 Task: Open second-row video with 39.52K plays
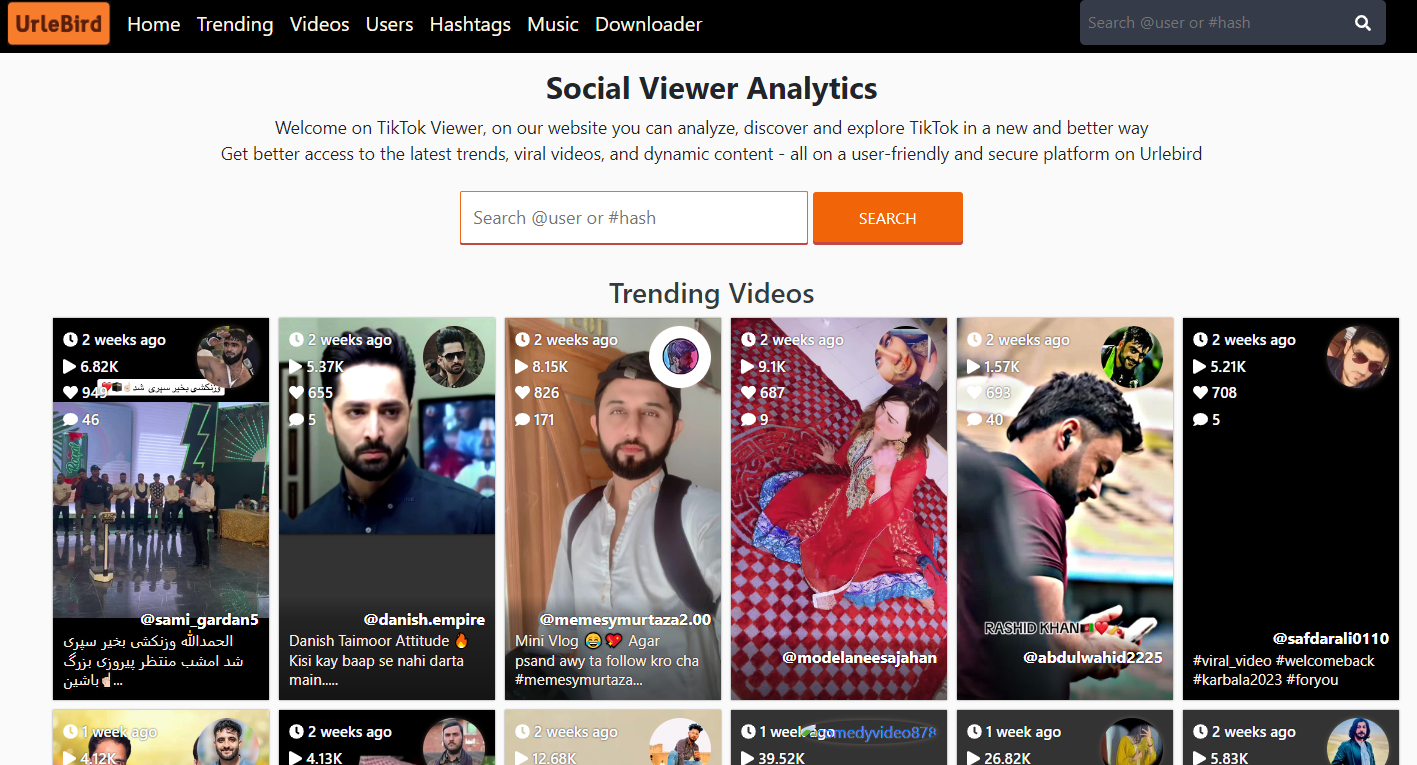click(x=839, y=738)
